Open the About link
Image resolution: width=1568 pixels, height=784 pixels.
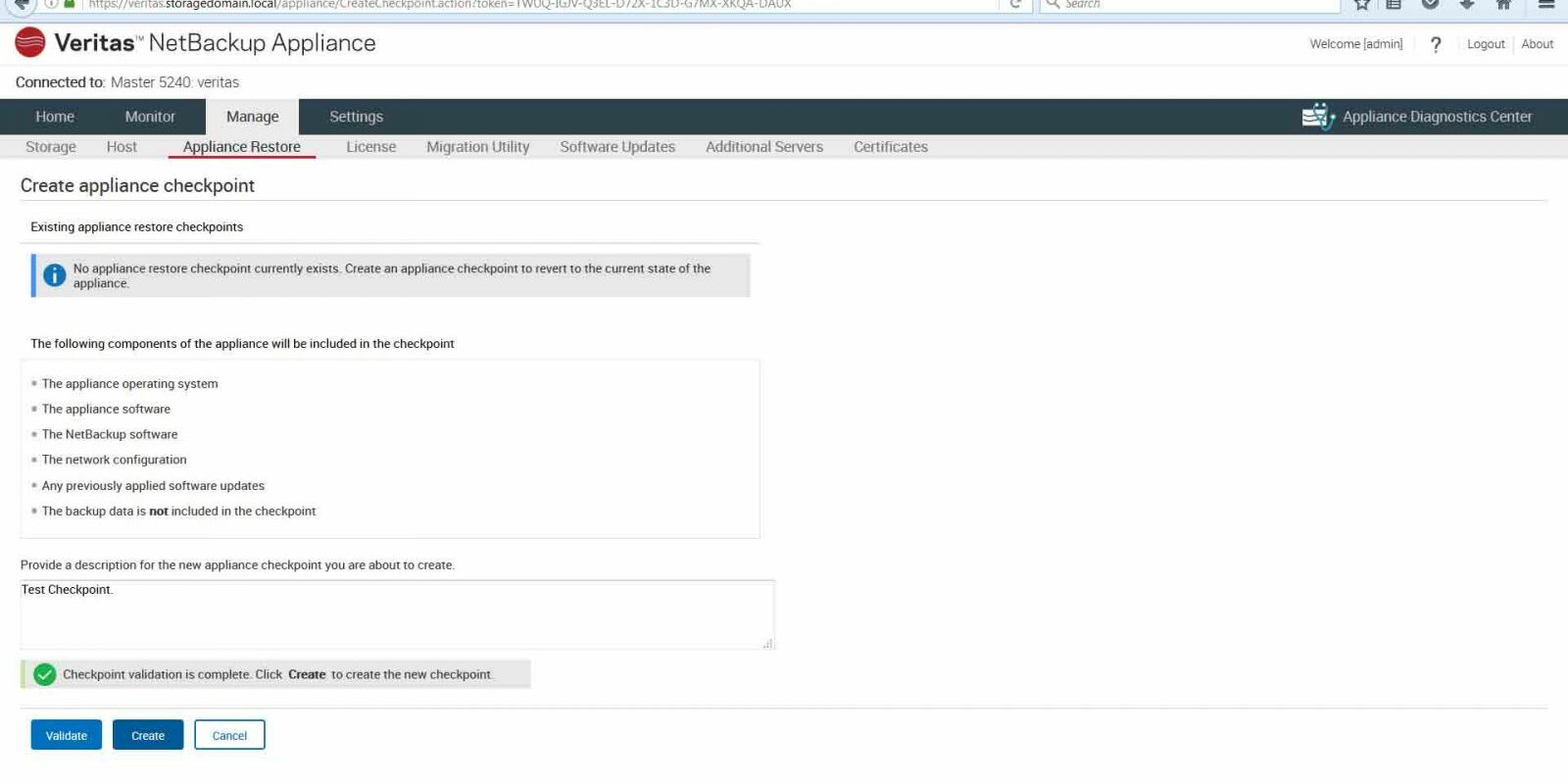[x=1538, y=44]
